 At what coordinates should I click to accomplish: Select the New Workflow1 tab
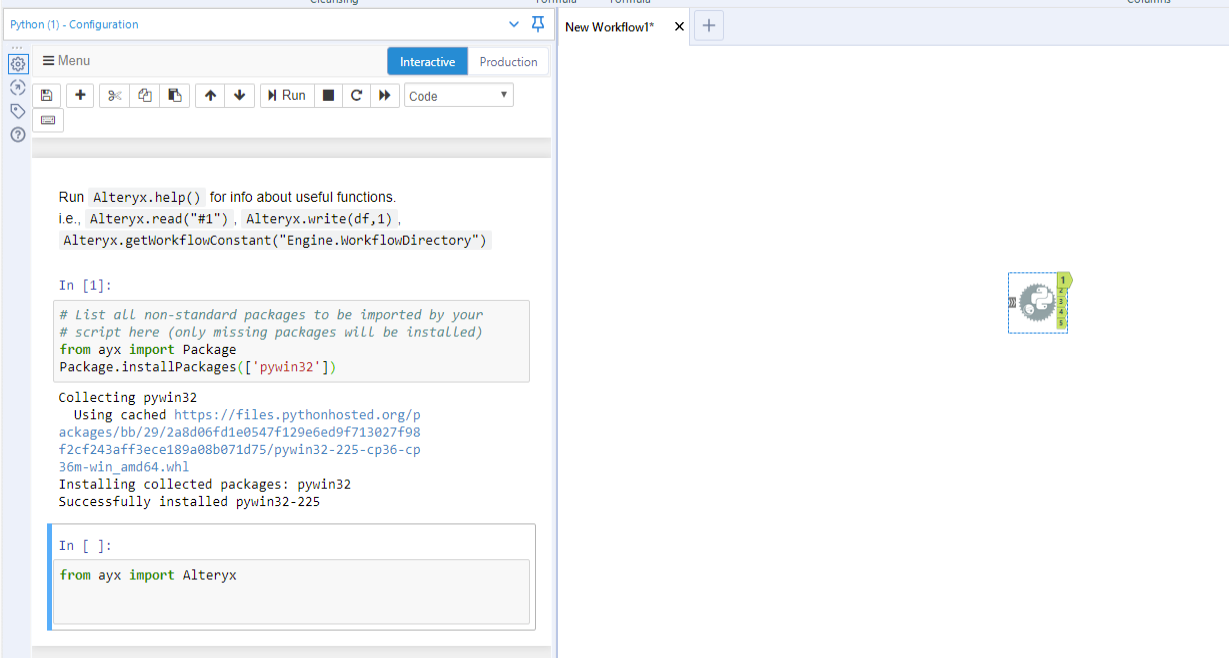(x=610, y=26)
